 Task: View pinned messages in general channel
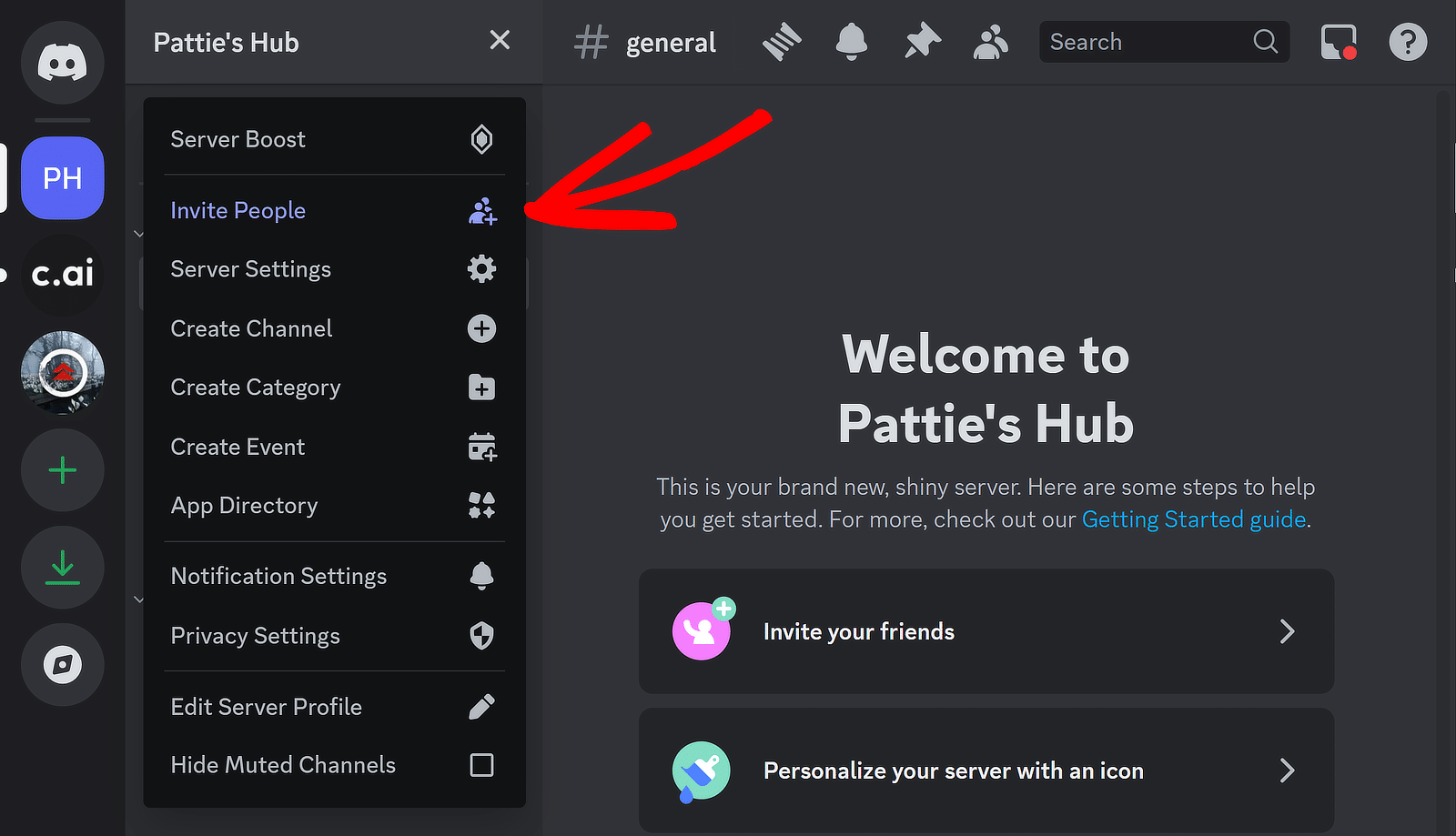coord(922,42)
